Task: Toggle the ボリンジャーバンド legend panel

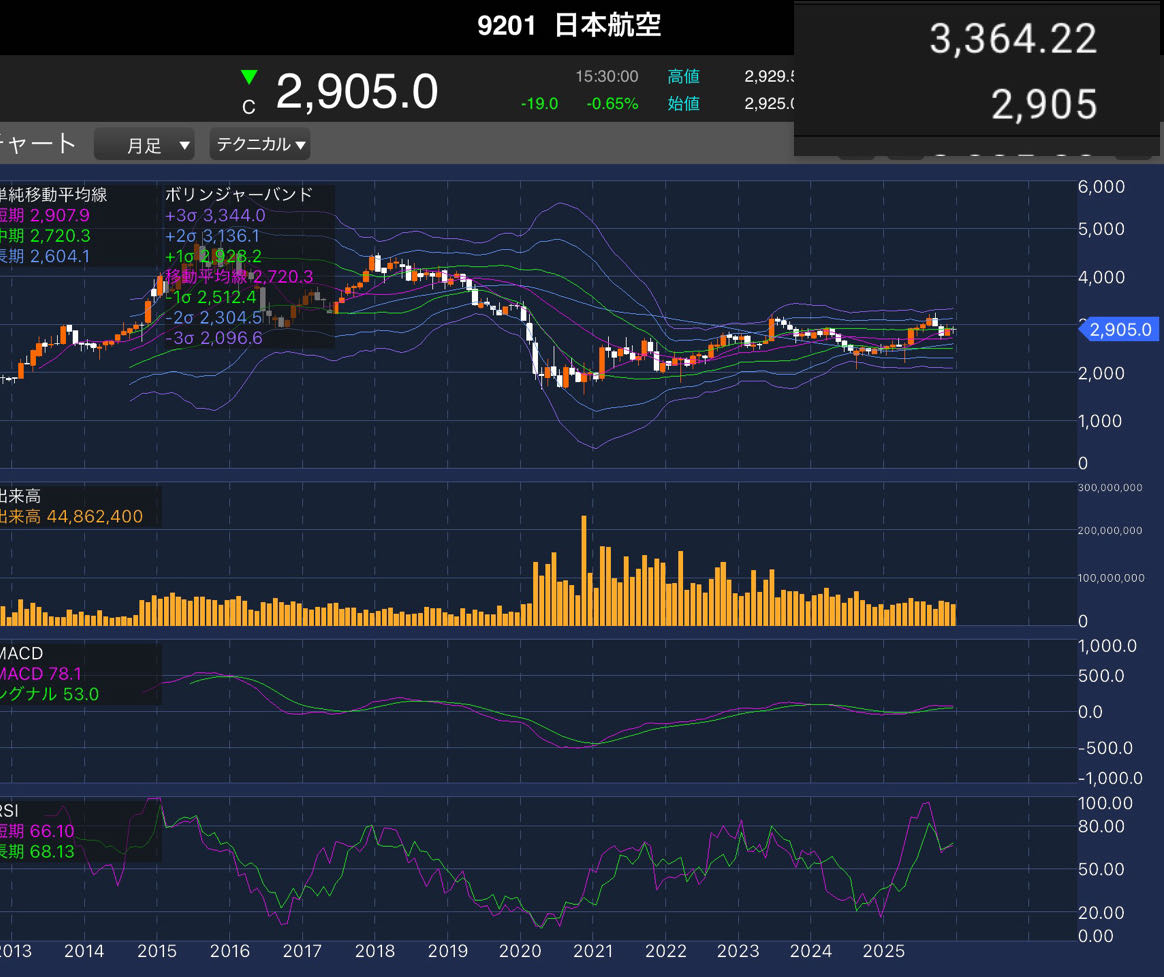Action: 248,265
